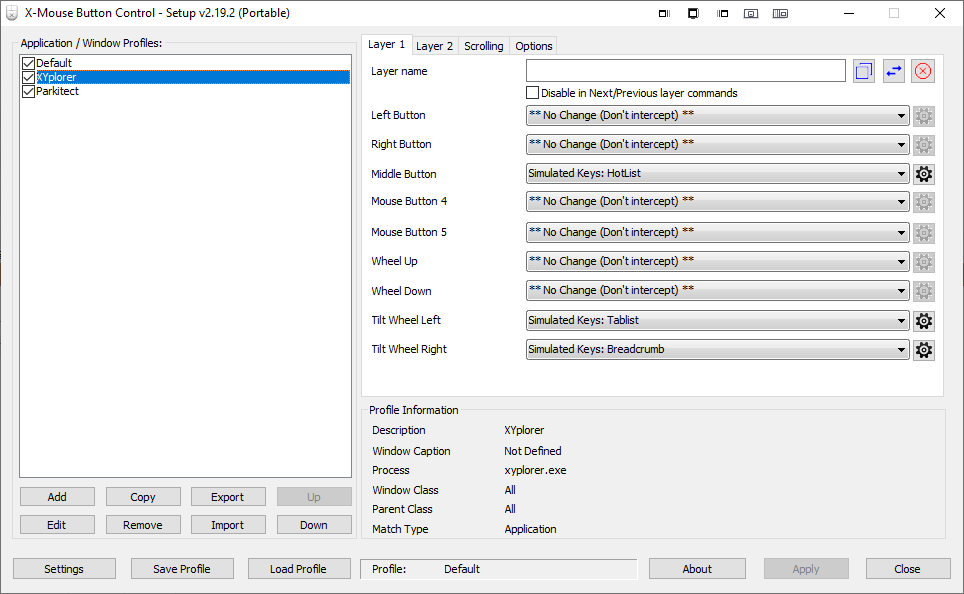Click the mouse app icon in the title bar

coord(11,13)
